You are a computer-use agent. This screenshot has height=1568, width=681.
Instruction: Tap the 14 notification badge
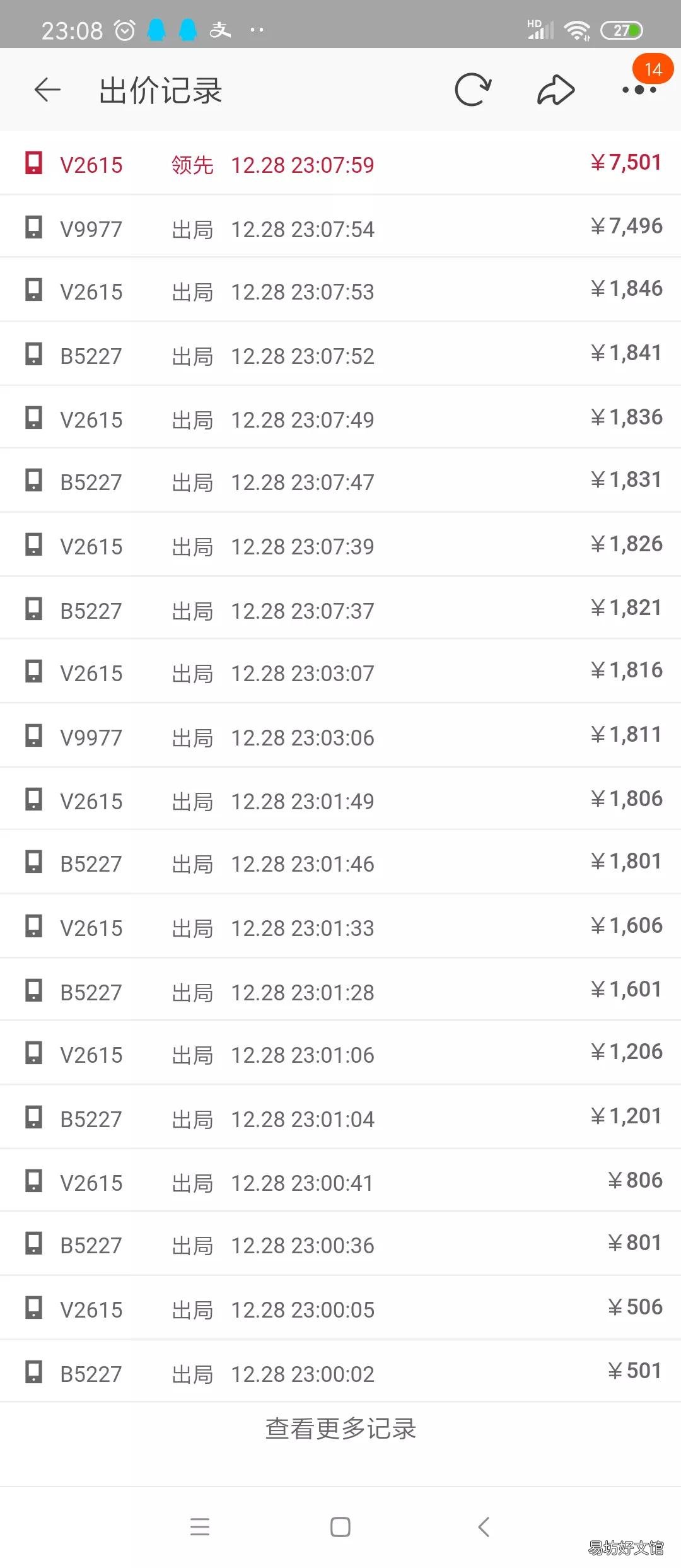click(653, 69)
